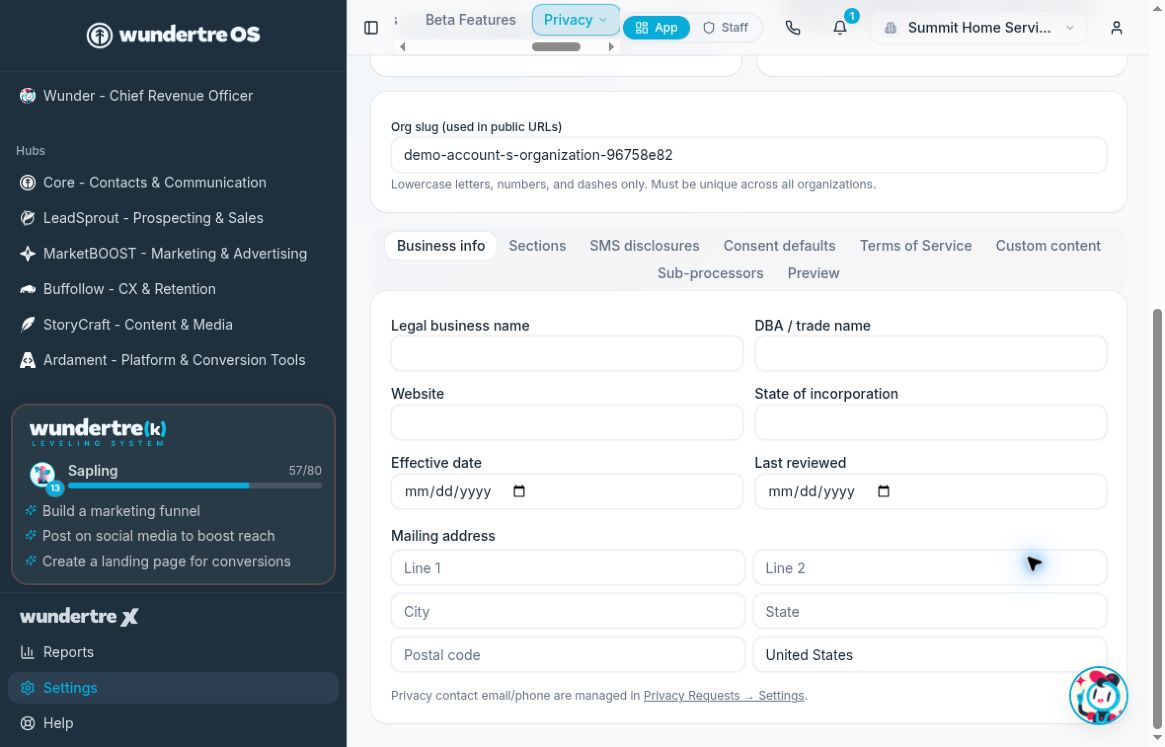
Task: Open Post on social media task
Action: click(x=158, y=537)
